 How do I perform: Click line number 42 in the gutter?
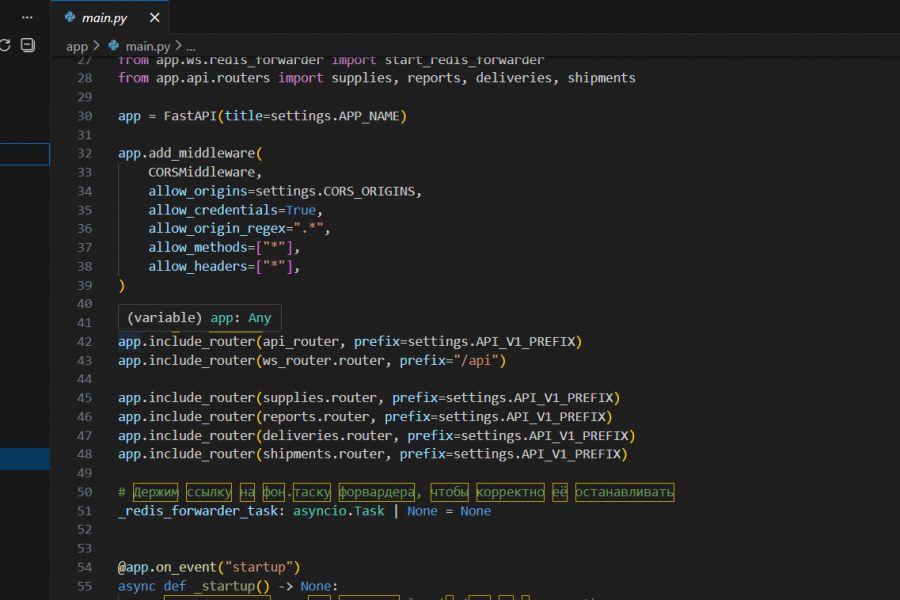[x=84, y=342]
